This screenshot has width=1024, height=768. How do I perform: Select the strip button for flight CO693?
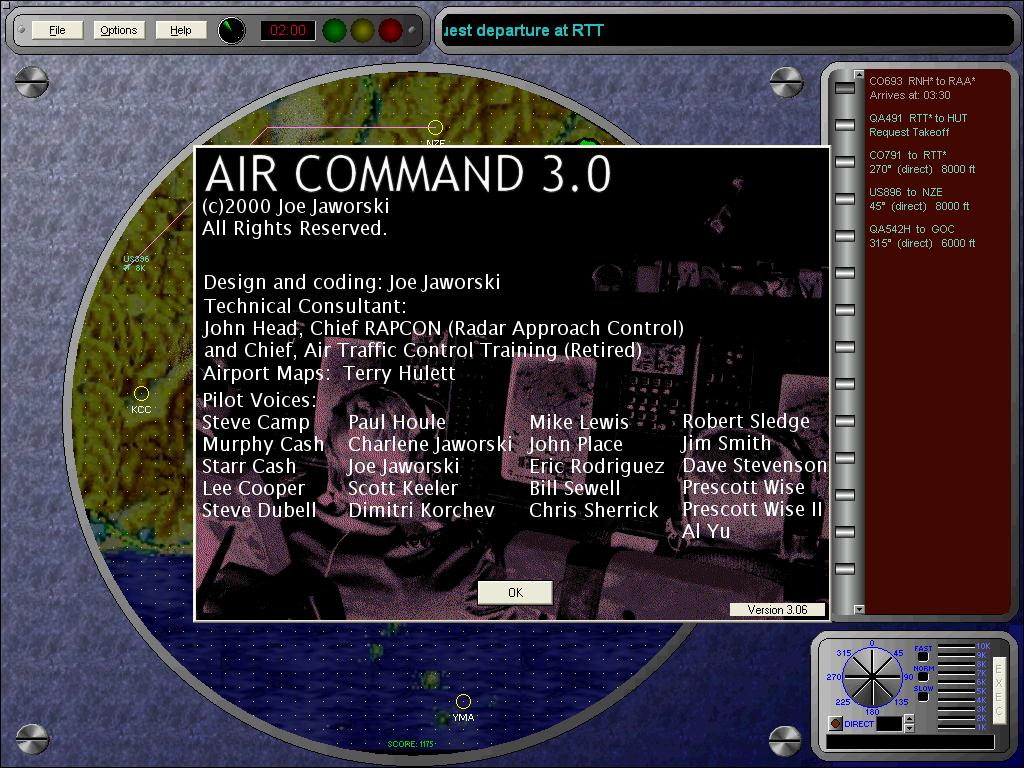point(845,88)
